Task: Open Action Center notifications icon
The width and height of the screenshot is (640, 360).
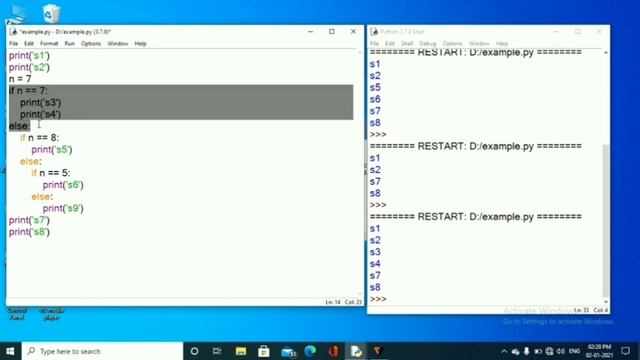Action: pyautogui.click(x=625, y=351)
